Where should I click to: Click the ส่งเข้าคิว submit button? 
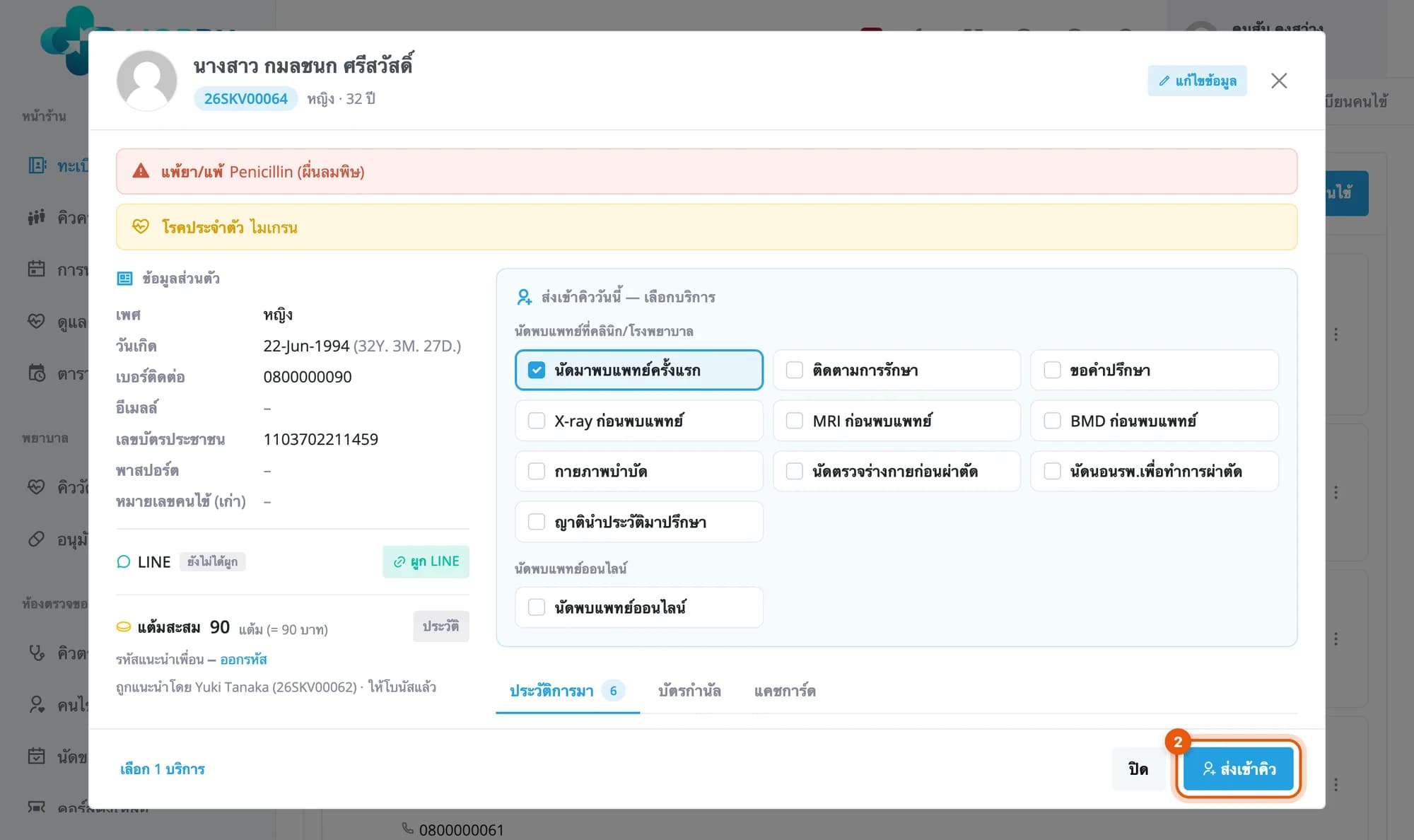1239,769
